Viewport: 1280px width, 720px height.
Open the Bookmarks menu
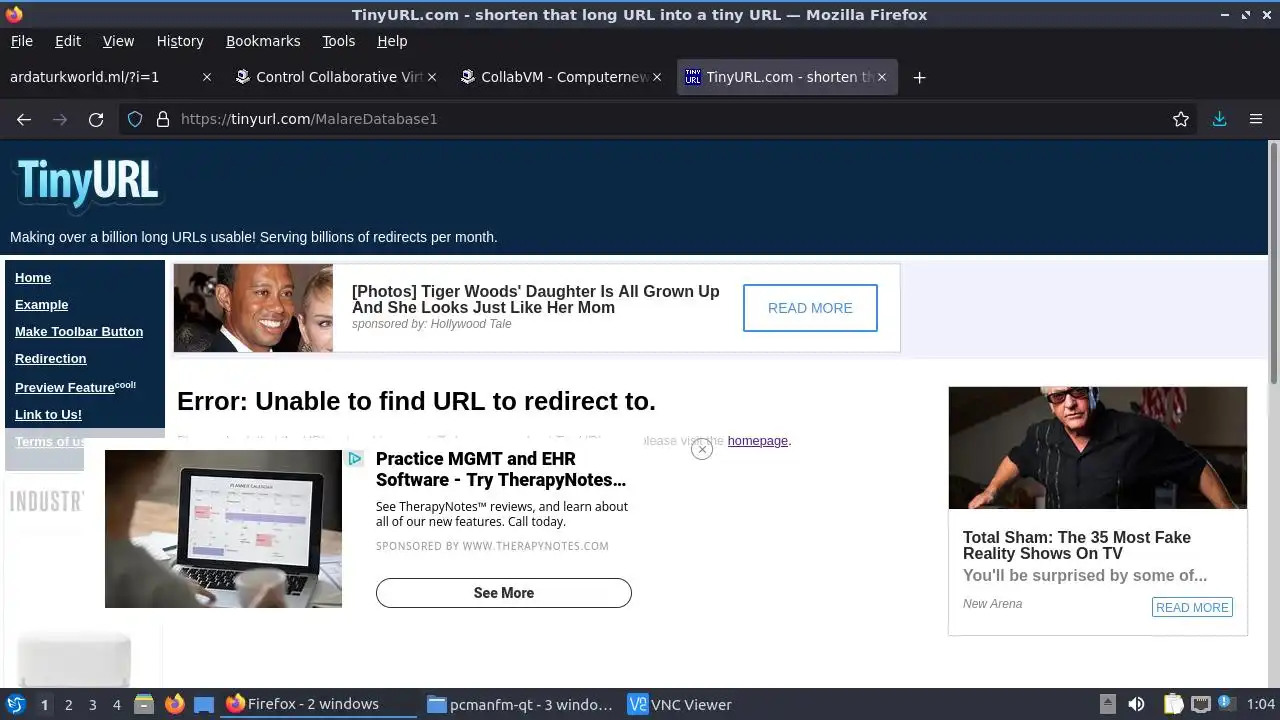pyautogui.click(x=263, y=41)
